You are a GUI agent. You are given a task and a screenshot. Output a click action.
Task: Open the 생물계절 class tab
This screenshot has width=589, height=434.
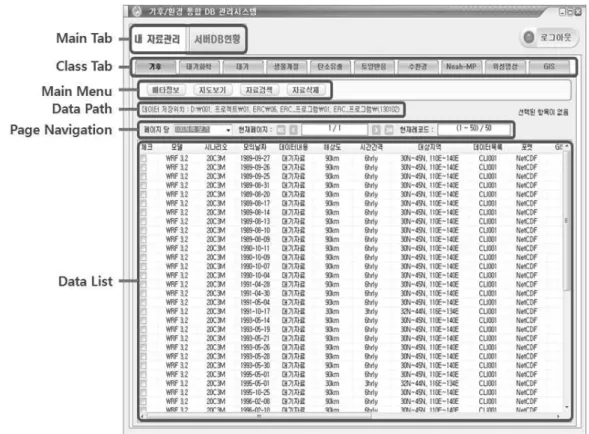[286, 67]
